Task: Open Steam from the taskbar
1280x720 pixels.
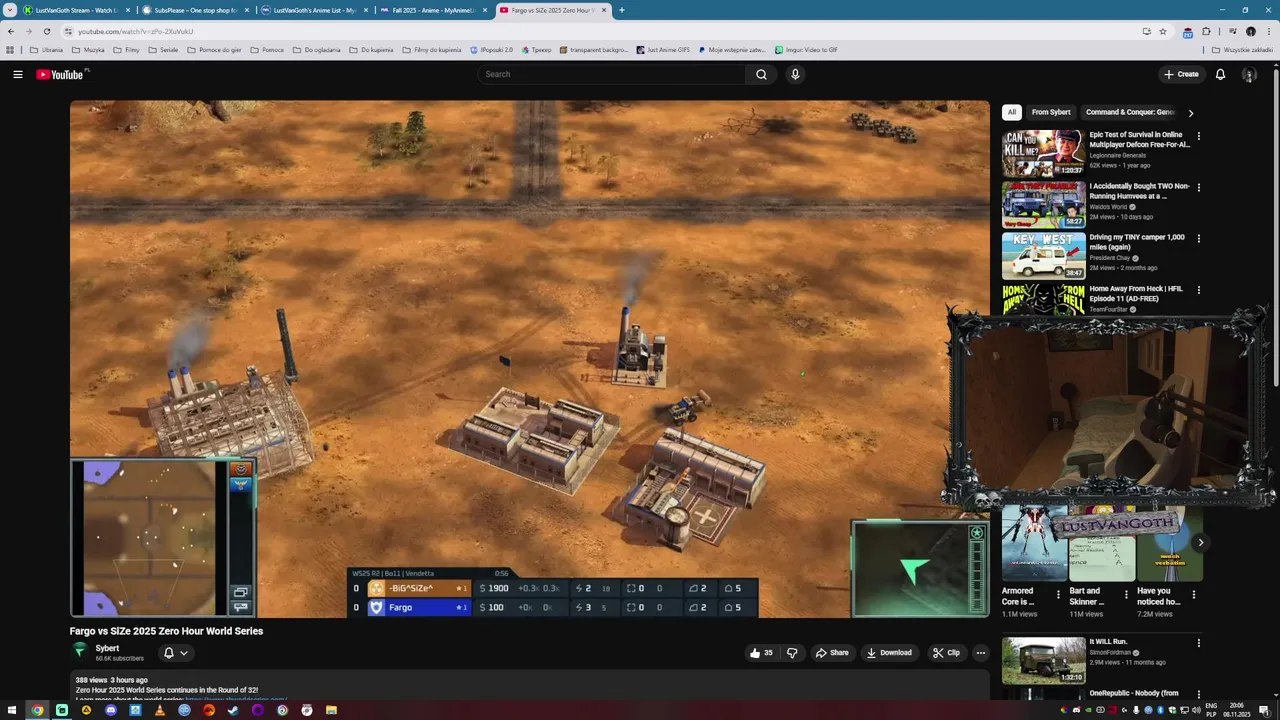Action: pos(233,710)
